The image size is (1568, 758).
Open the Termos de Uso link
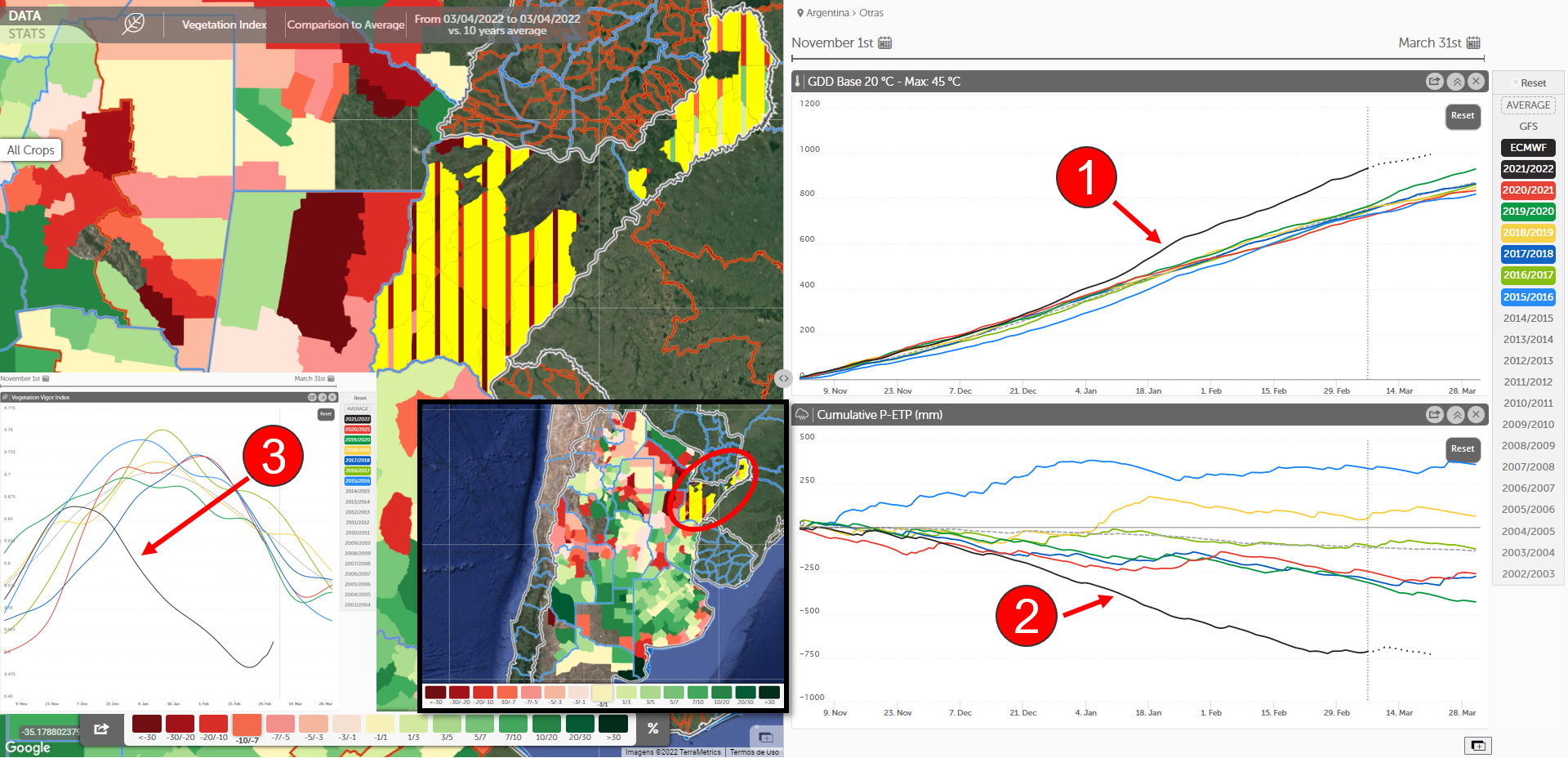(x=754, y=752)
